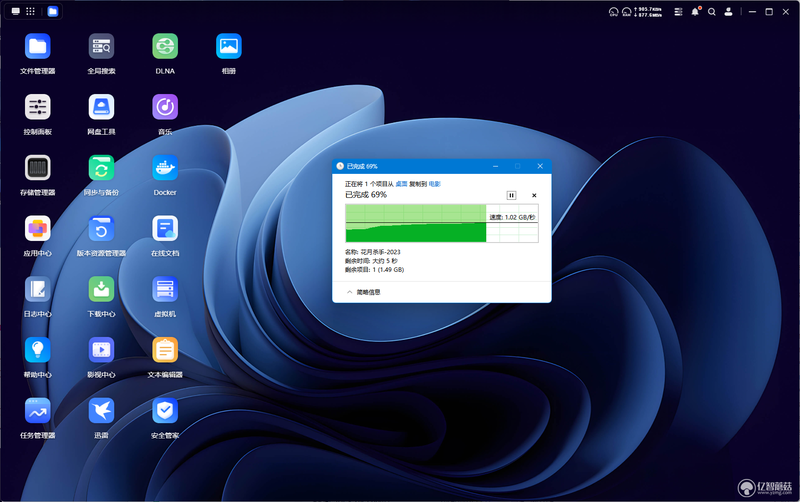Launch the 网盘工具 app
The width and height of the screenshot is (800, 502).
(x=102, y=107)
